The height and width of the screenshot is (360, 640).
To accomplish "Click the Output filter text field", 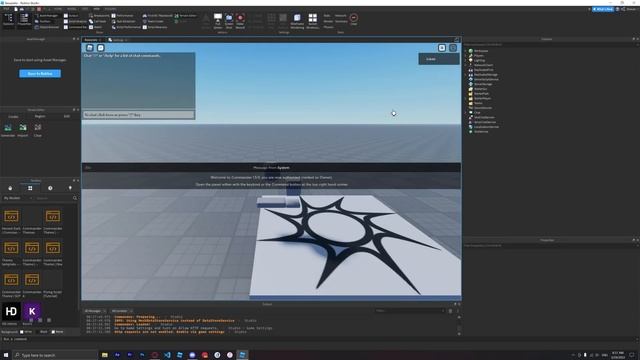I will pos(409,311).
